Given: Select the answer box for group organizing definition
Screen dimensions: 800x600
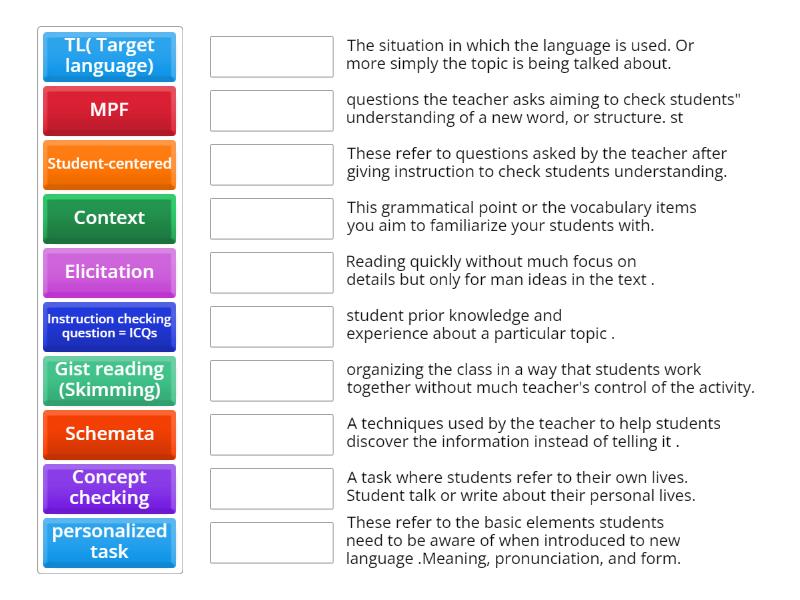Looking at the screenshot, I should coord(270,380).
